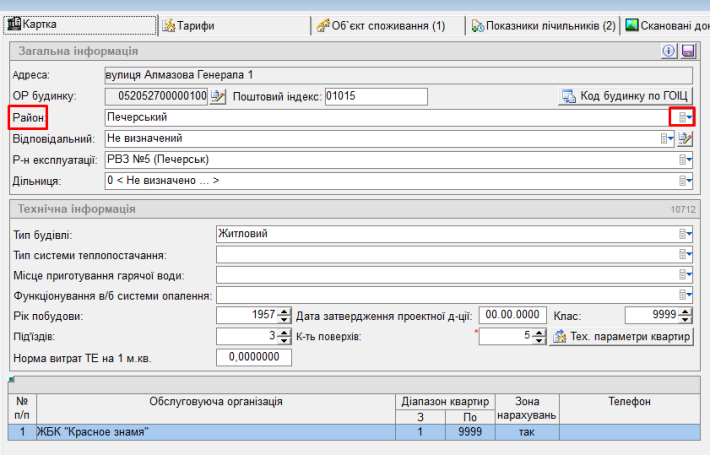Click edit icon beside Відповідальний dropdown
Screen dimensions: 710x455
pos(685,139)
